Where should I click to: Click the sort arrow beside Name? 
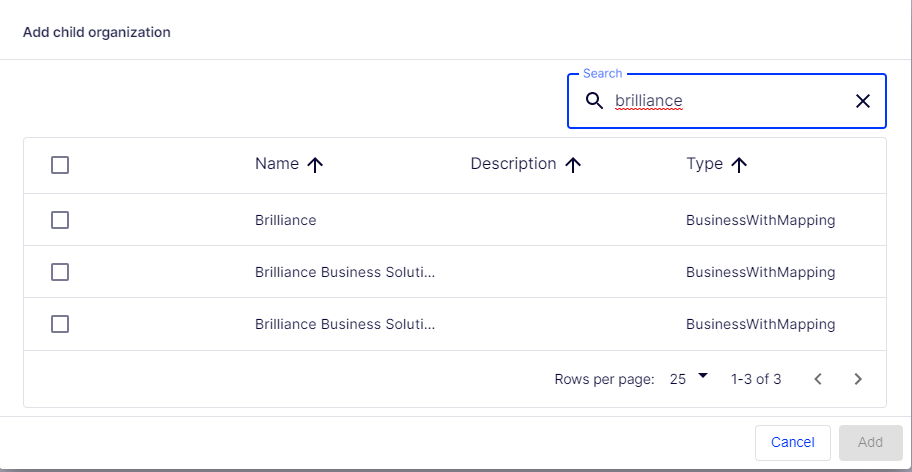pos(315,165)
